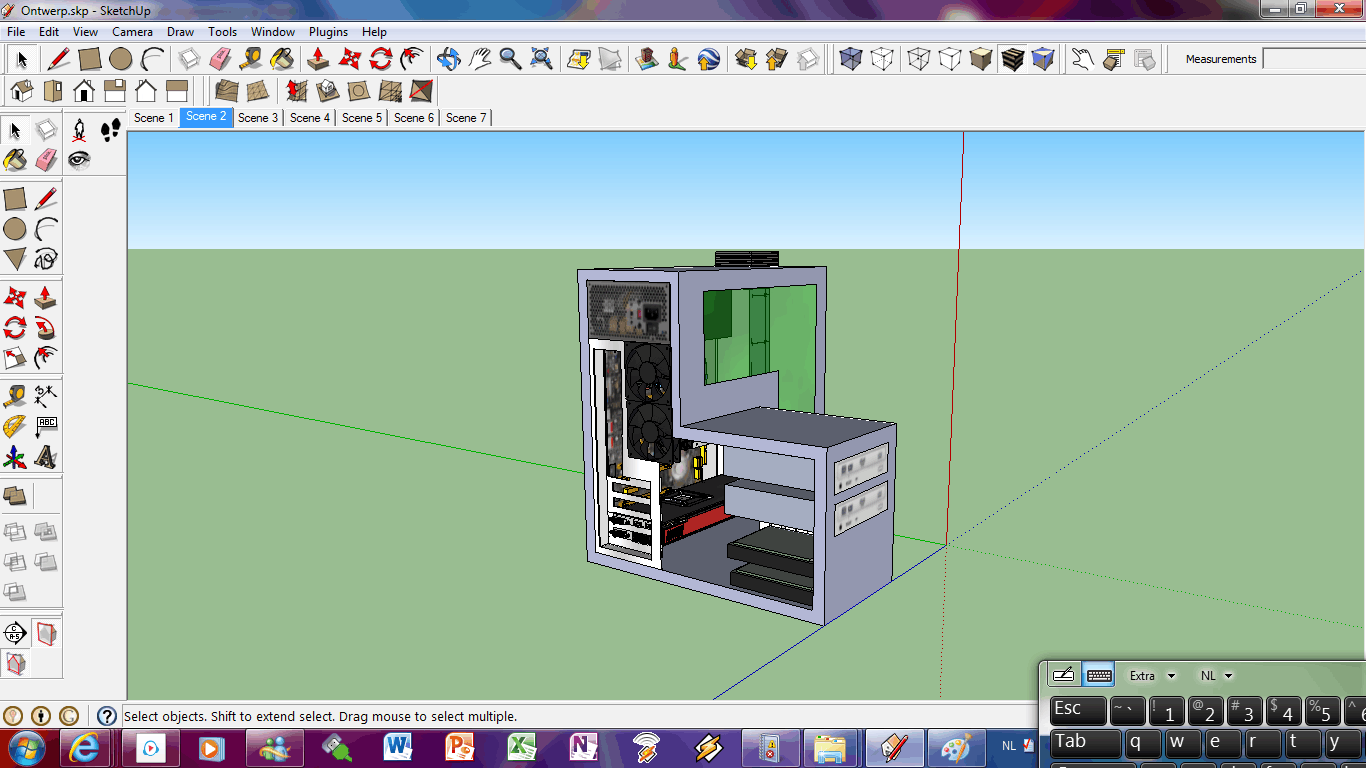Toggle Display Section Planes
Image resolution: width=1366 pixels, height=768 pixels.
click(x=46, y=632)
